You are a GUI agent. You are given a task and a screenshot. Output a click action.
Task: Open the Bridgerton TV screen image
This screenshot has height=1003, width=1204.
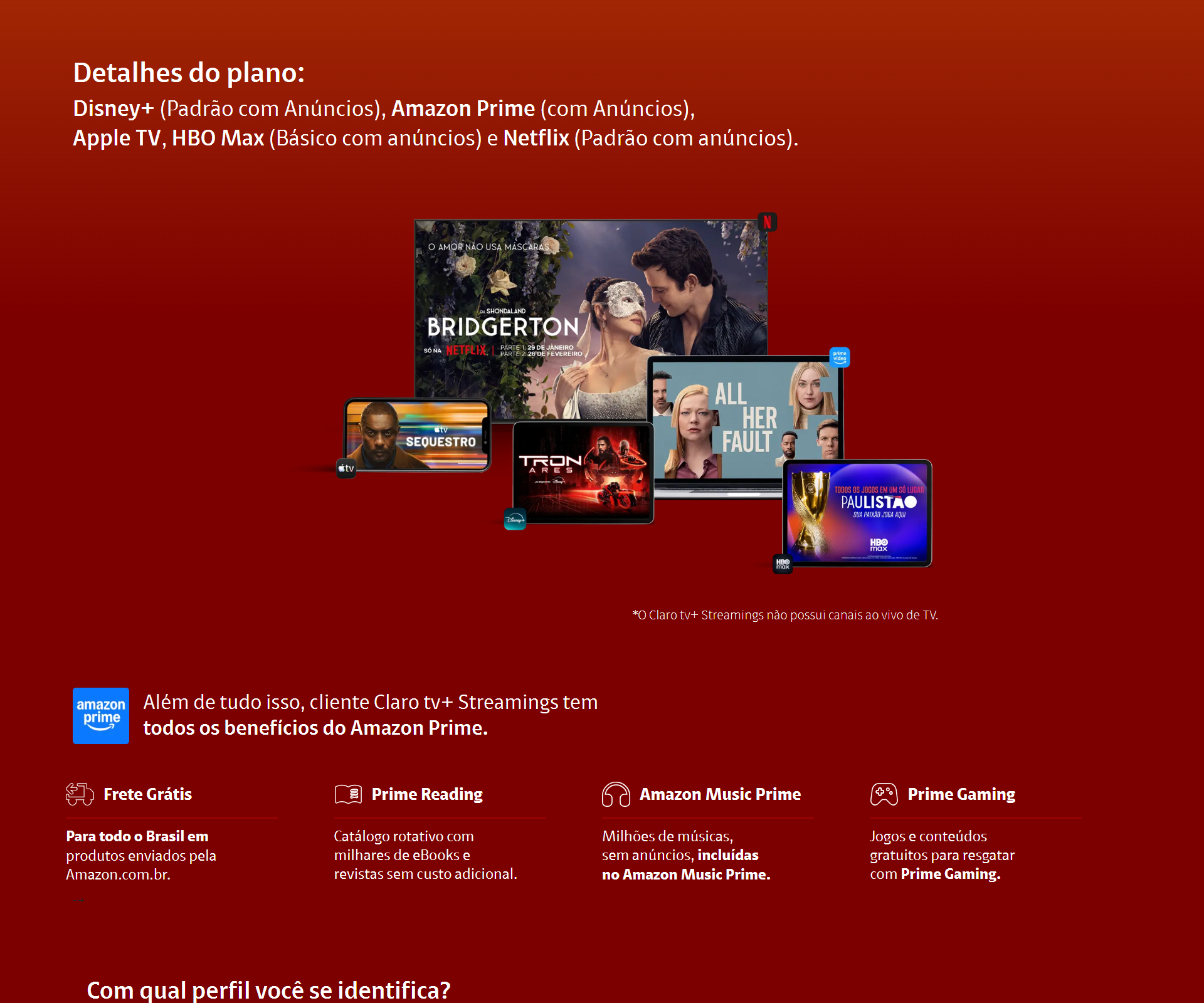tap(591, 320)
